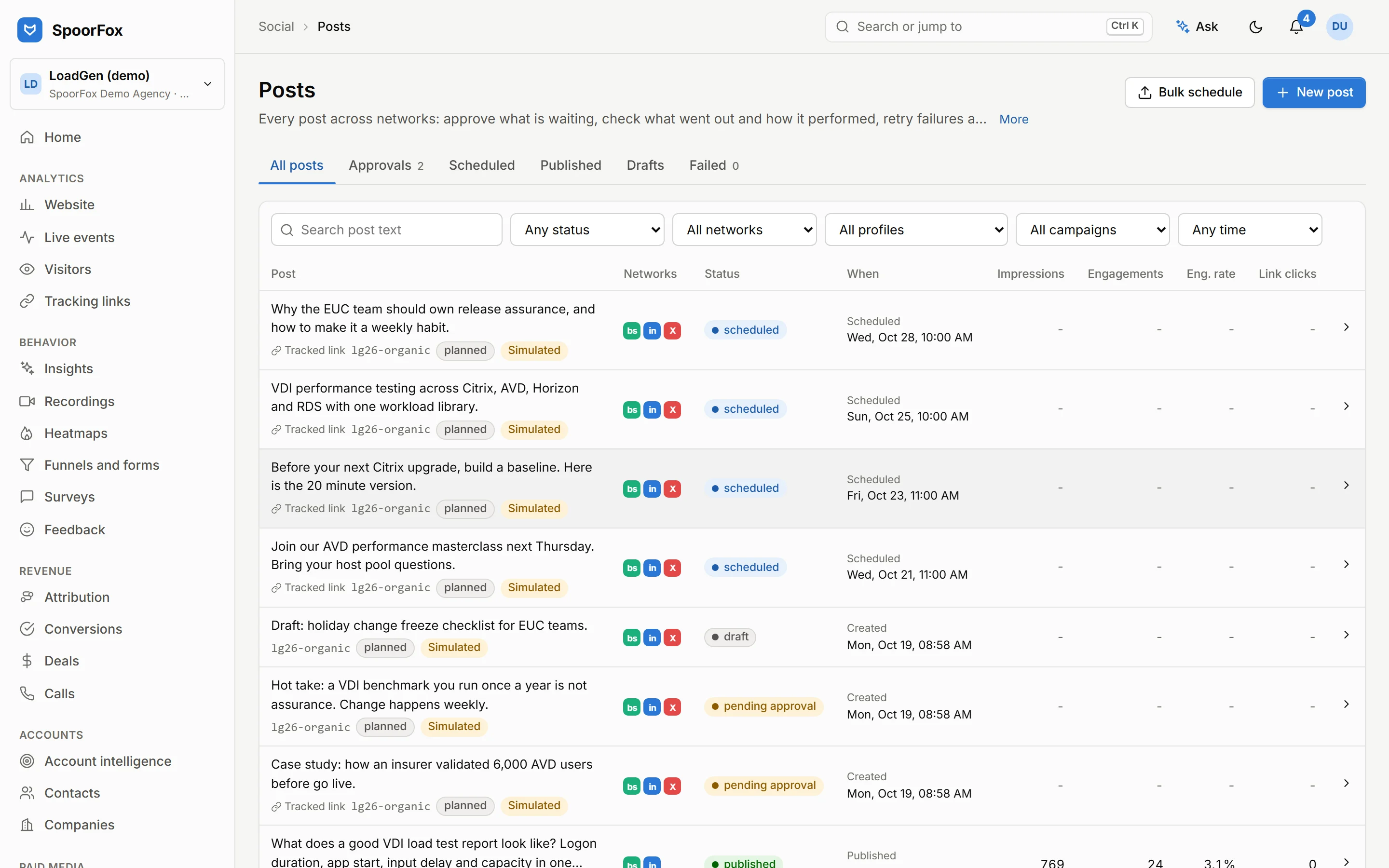The image size is (1389, 868).
Task: Switch to the Approvals tab
Action: coord(386,165)
